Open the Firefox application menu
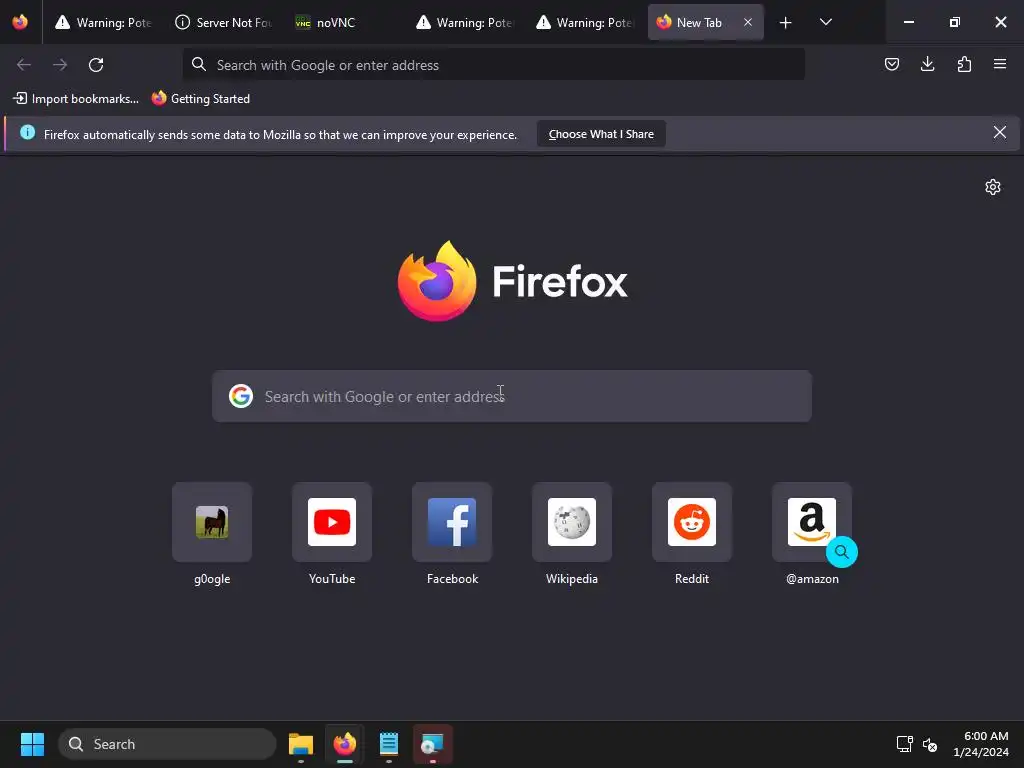Screen dimensions: 1024x768 click(1000, 64)
